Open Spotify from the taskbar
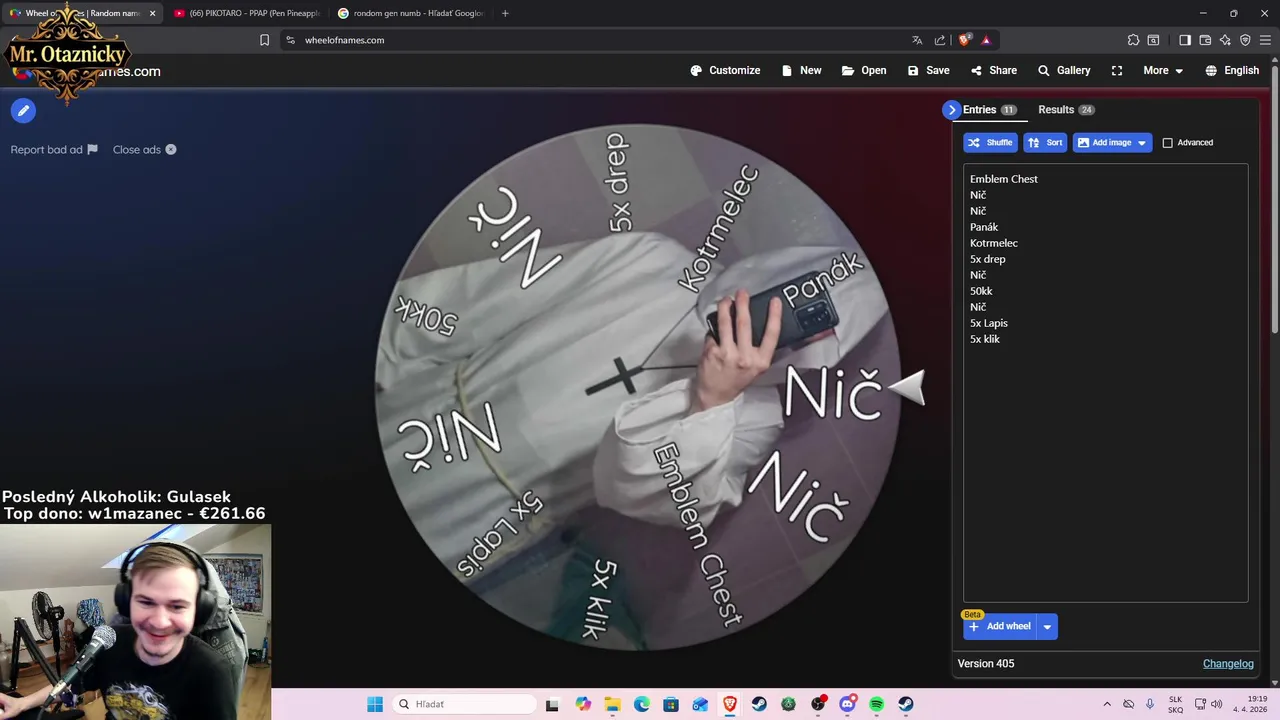1280x720 pixels. click(x=877, y=704)
